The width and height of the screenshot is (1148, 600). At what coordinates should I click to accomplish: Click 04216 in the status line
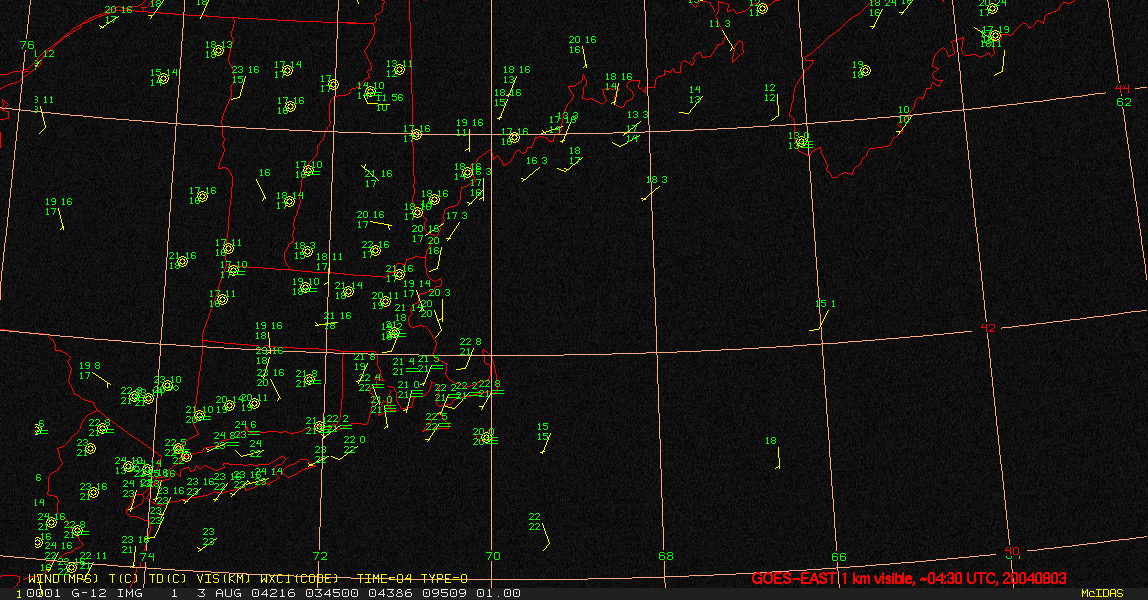tap(273, 593)
